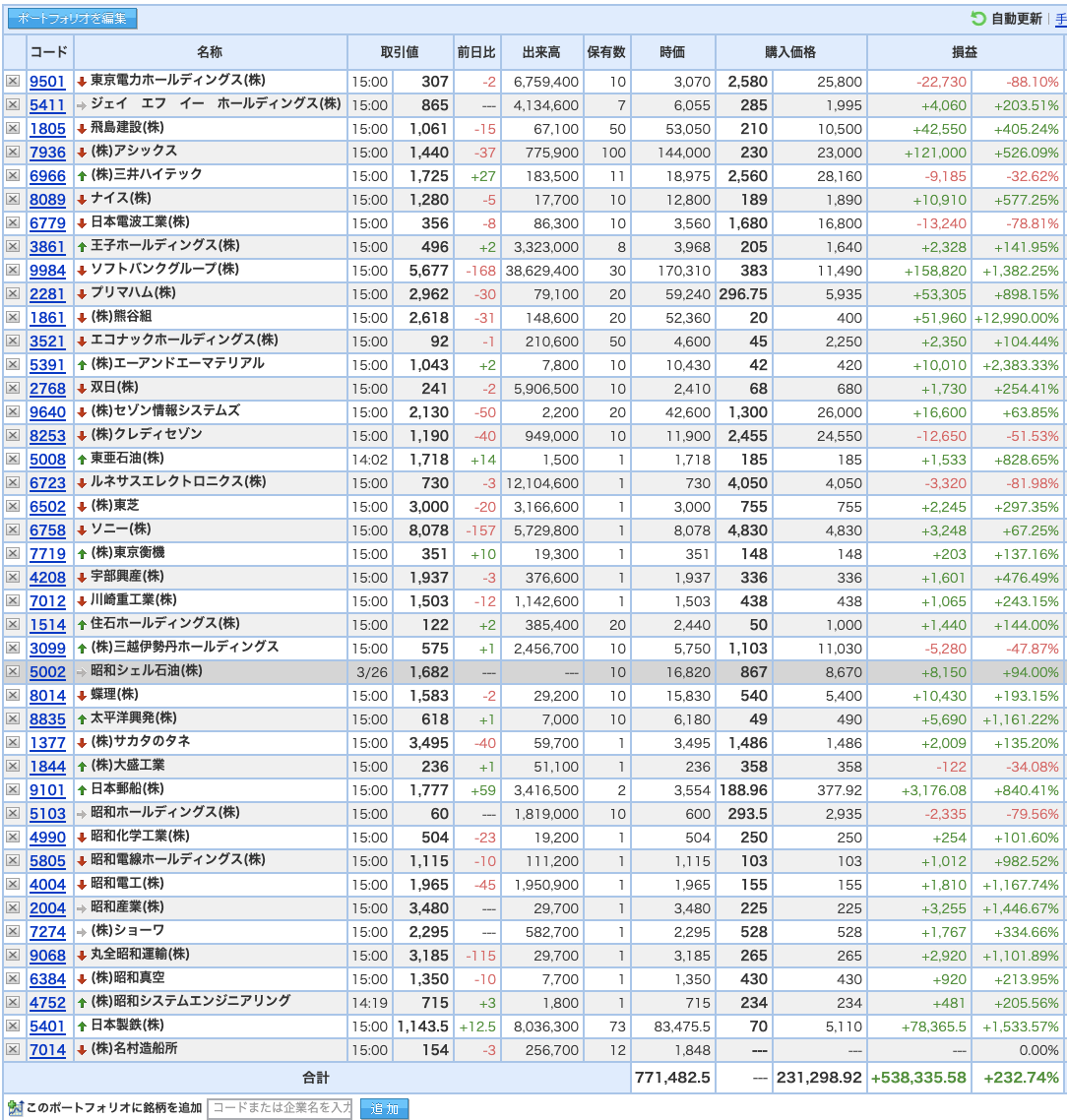
Task: Click the 合計 total row label
Action: point(316,1078)
